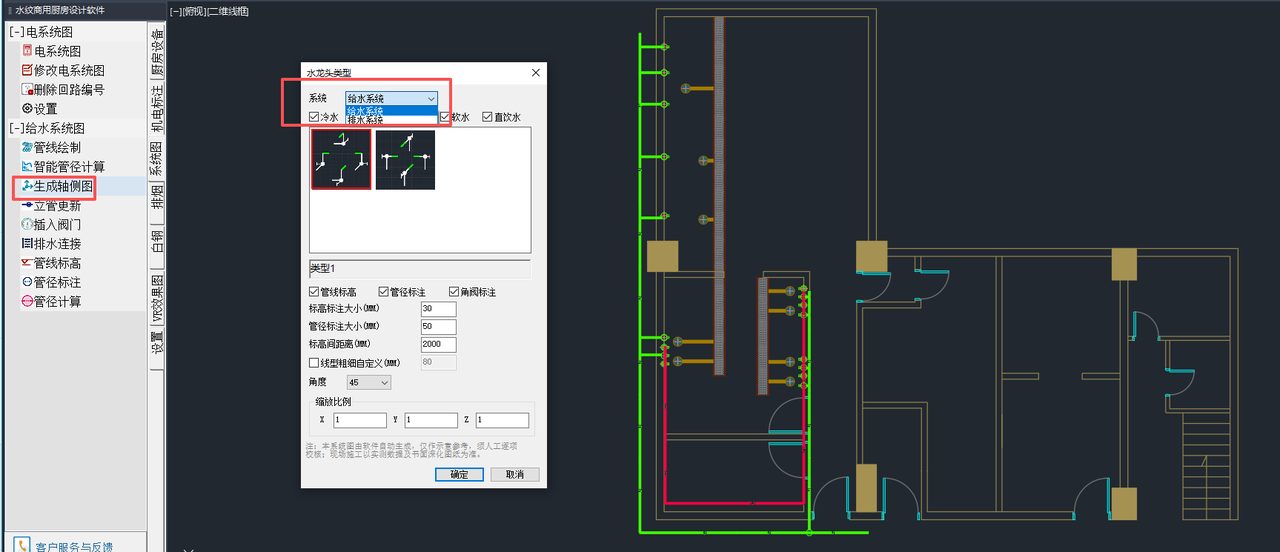Open the 管径计算 tool
Image resolution: width=1280 pixels, height=552 pixels.
click(51, 301)
